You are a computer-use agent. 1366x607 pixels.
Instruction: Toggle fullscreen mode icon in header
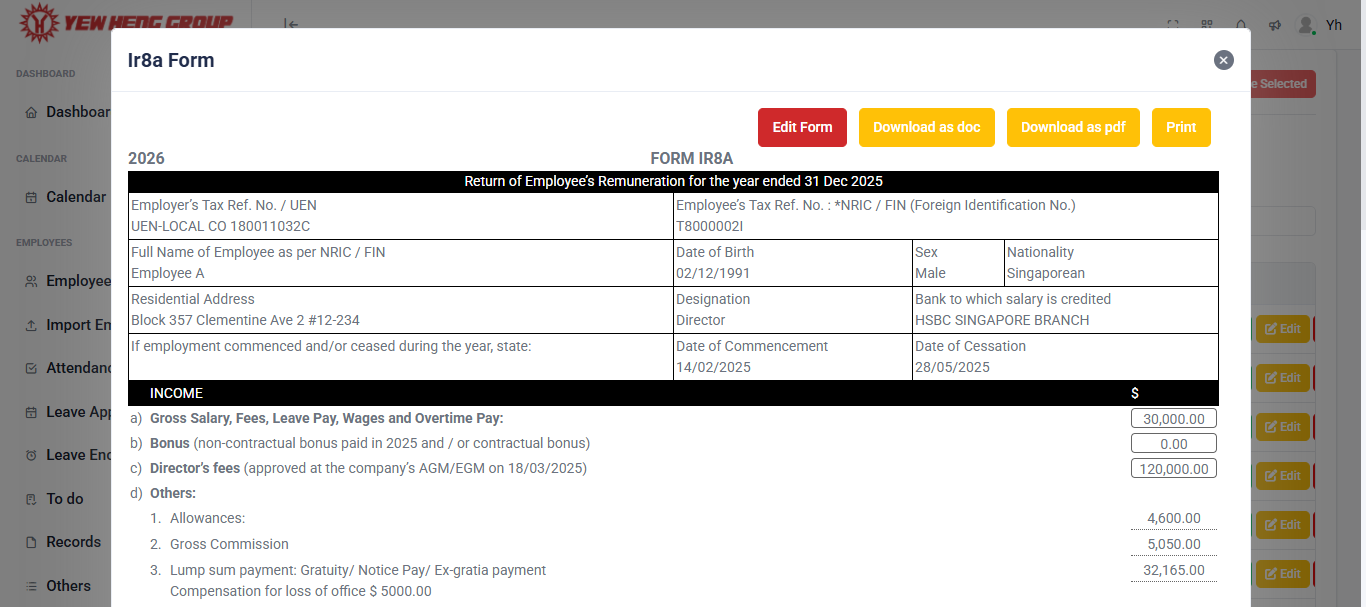[x=1173, y=25]
